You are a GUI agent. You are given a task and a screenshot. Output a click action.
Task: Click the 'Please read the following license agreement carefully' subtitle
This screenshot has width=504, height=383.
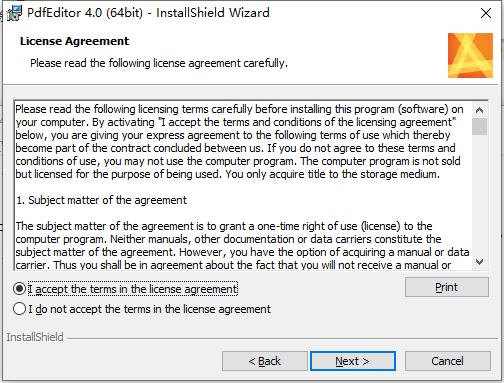[159, 63]
